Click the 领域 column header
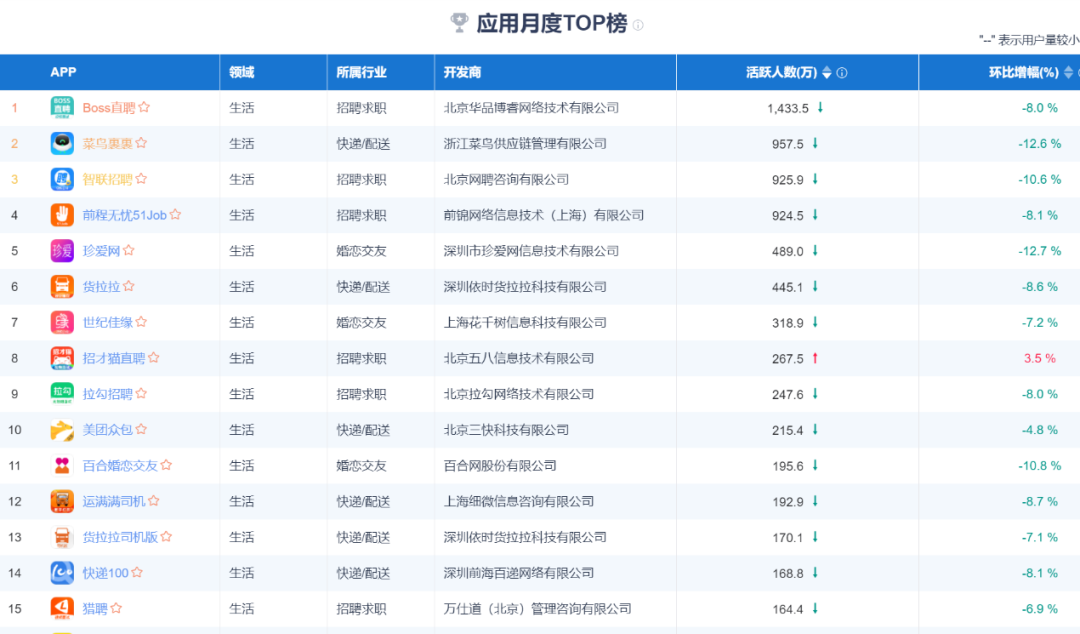 (242, 72)
